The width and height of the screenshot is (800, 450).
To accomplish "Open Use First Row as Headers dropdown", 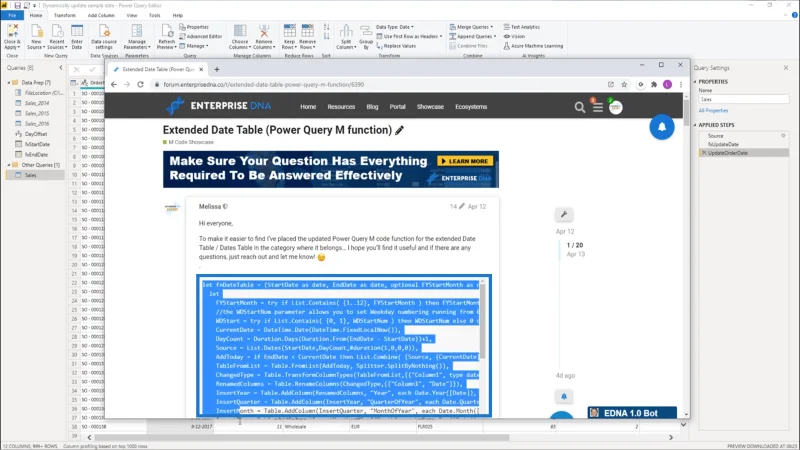I will click(x=409, y=36).
